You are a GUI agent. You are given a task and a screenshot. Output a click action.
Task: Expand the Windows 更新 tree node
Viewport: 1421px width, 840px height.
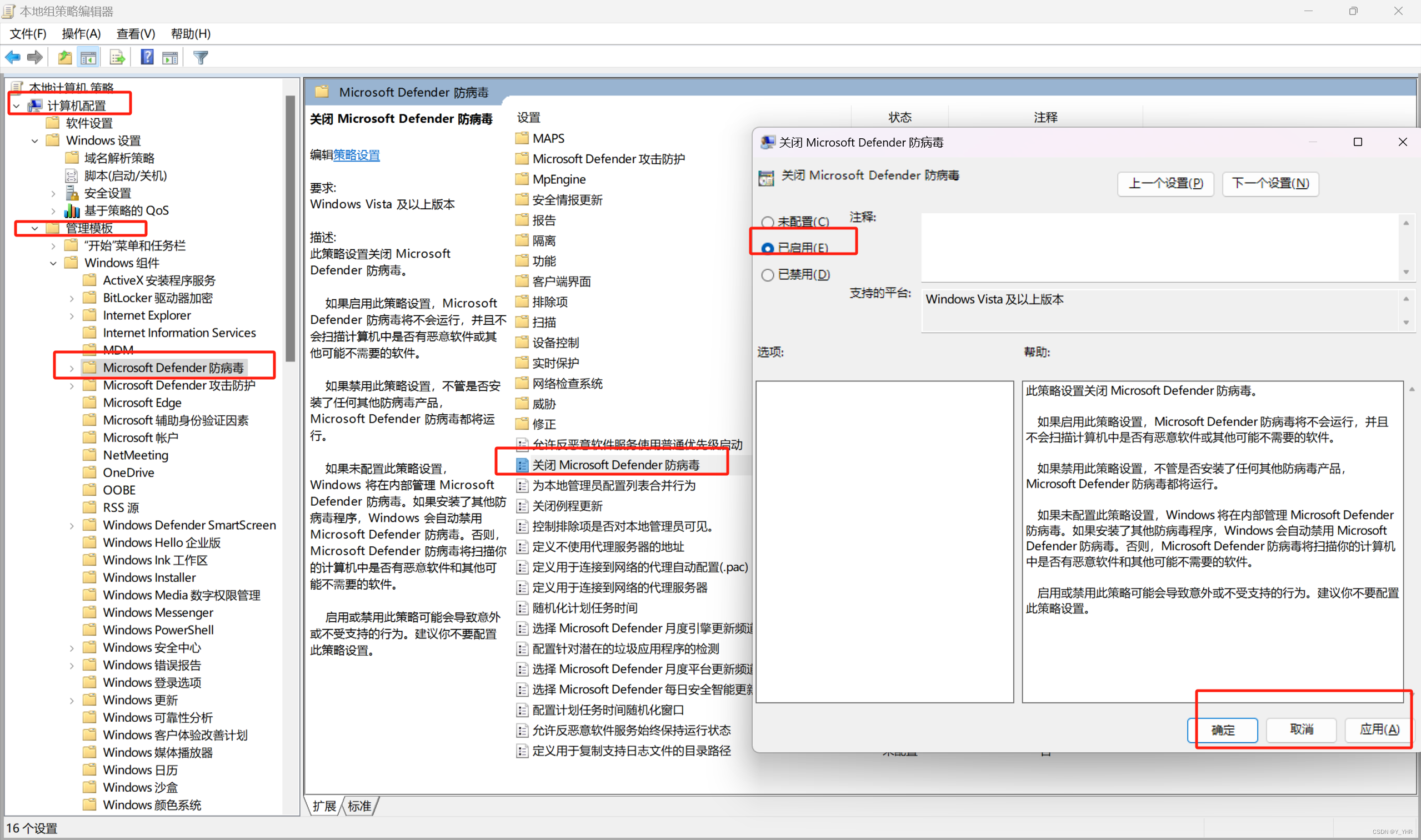pos(71,700)
